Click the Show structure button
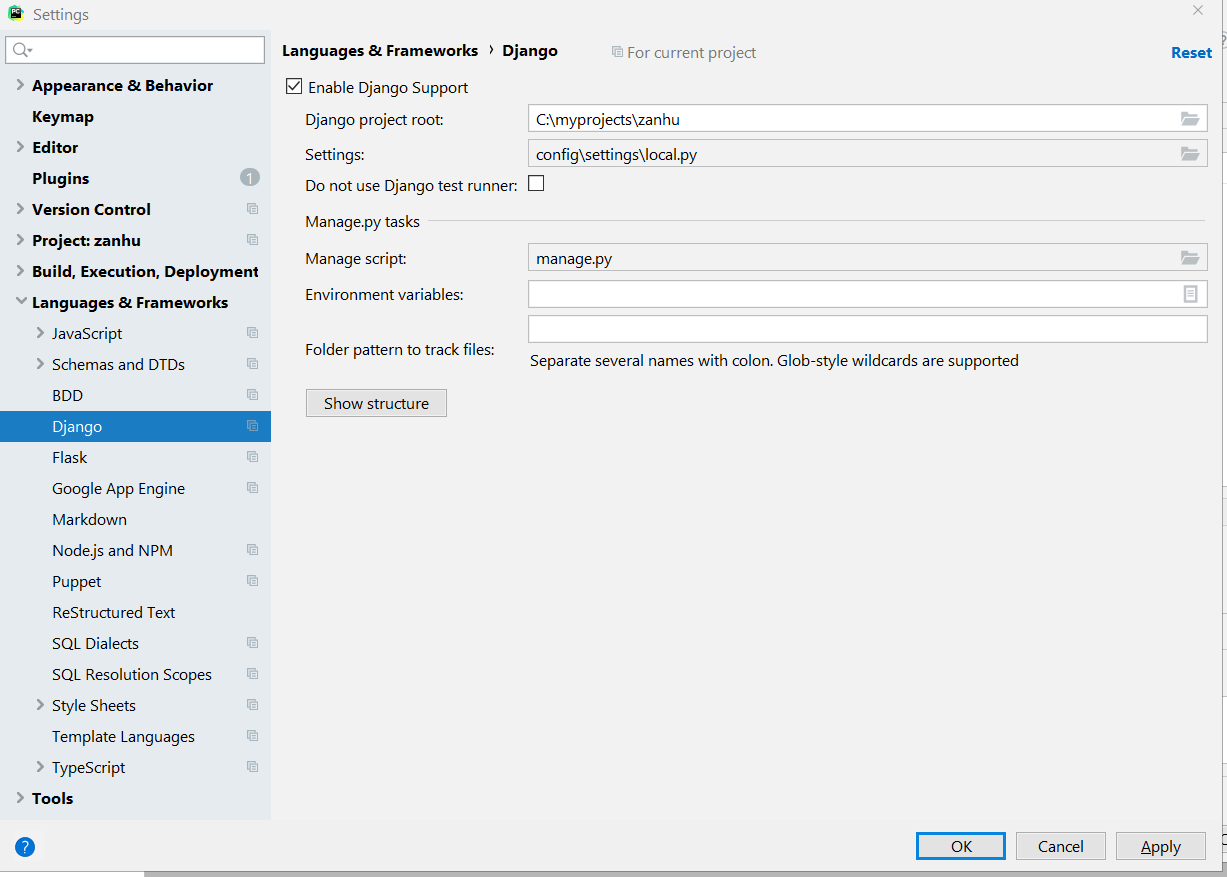This screenshot has height=877, width=1227. pyautogui.click(x=376, y=403)
